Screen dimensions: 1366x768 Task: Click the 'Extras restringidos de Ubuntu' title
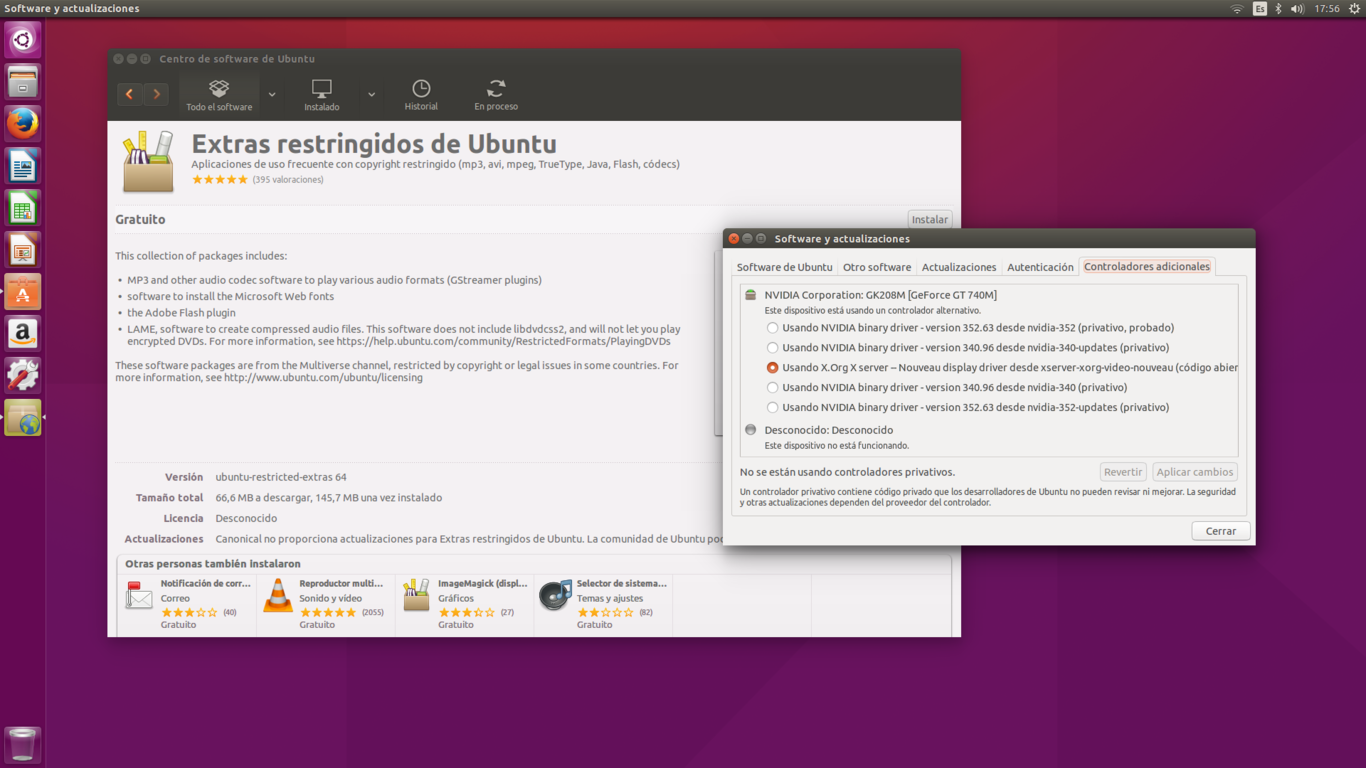[374, 144]
